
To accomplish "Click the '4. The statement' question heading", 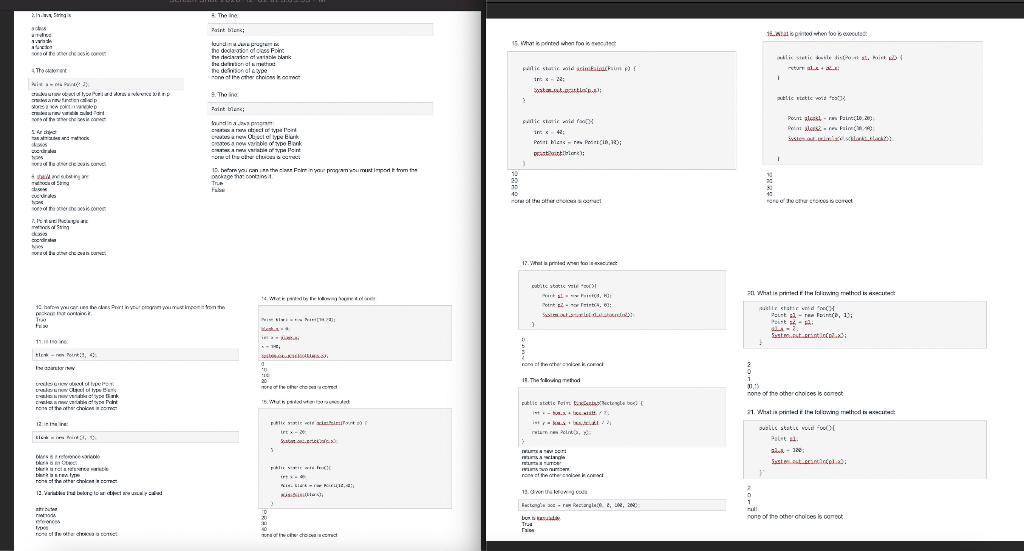I will click(x=49, y=70).
